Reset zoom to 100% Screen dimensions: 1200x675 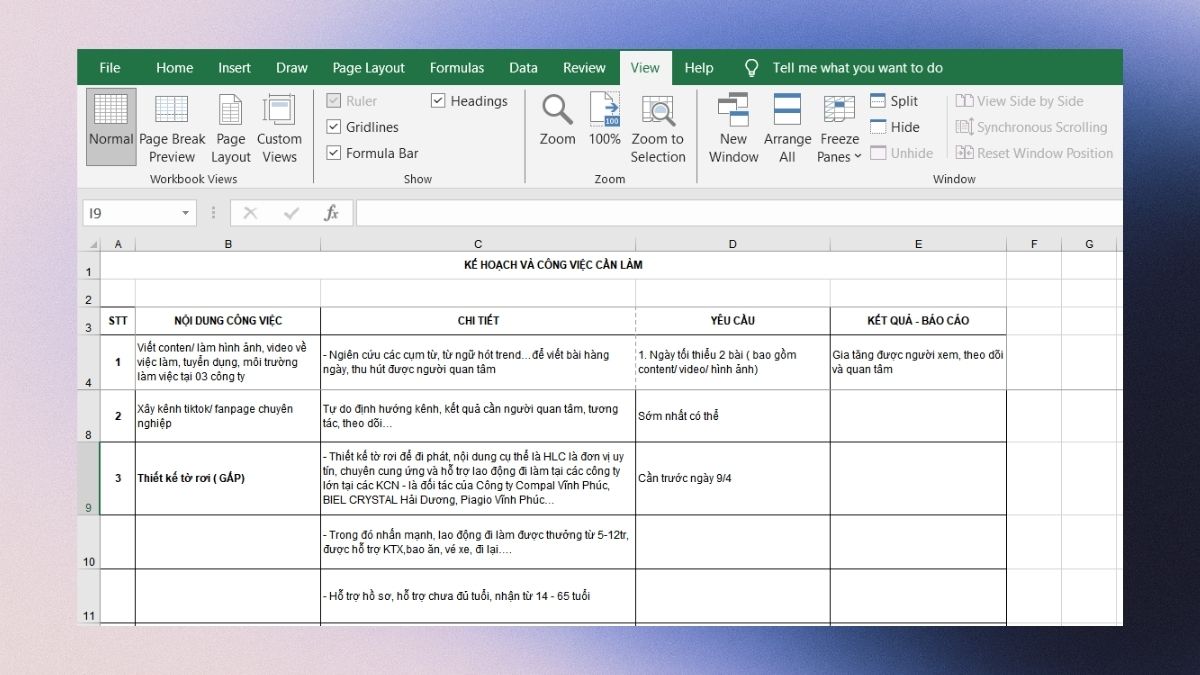coord(605,120)
